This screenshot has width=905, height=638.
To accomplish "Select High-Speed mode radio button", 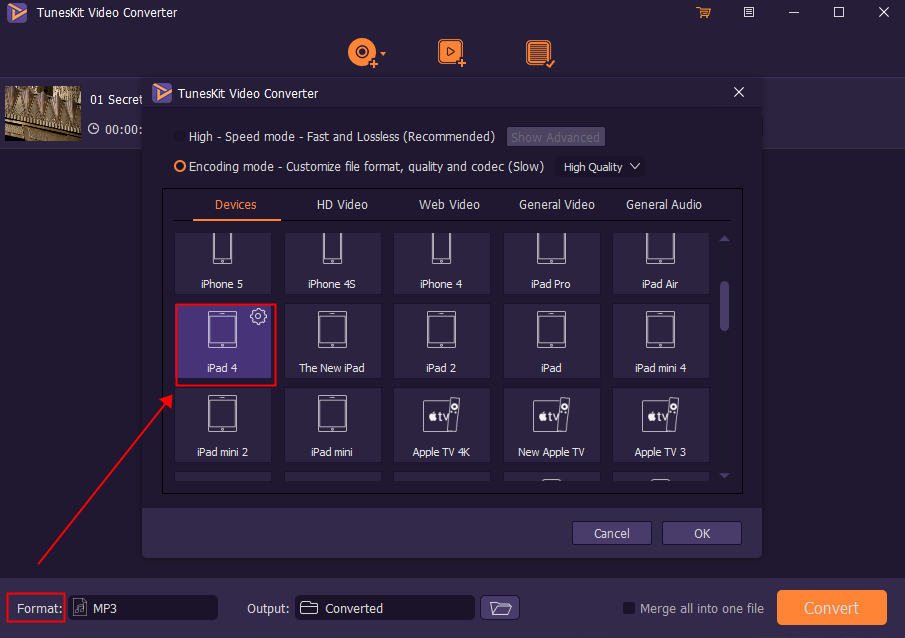I will point(180,137).
